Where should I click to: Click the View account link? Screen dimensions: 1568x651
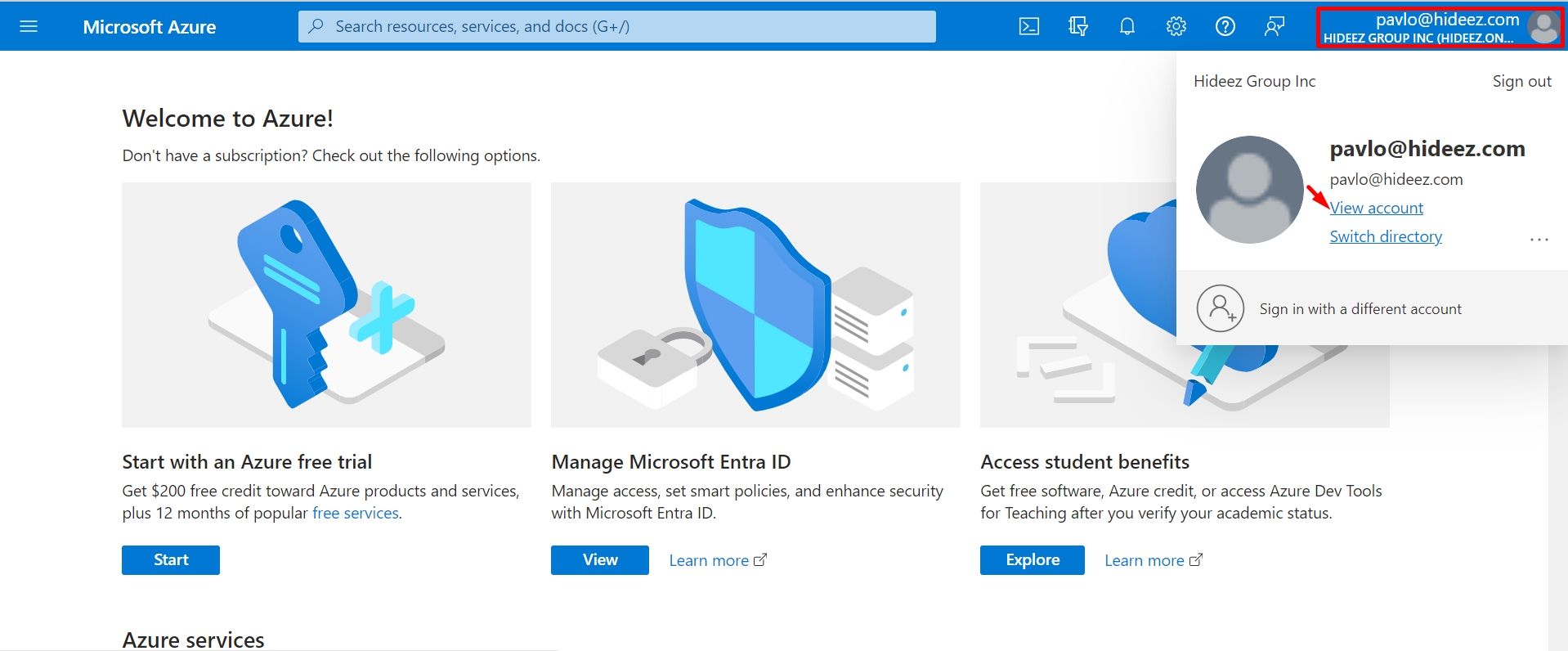point(1376,208)
